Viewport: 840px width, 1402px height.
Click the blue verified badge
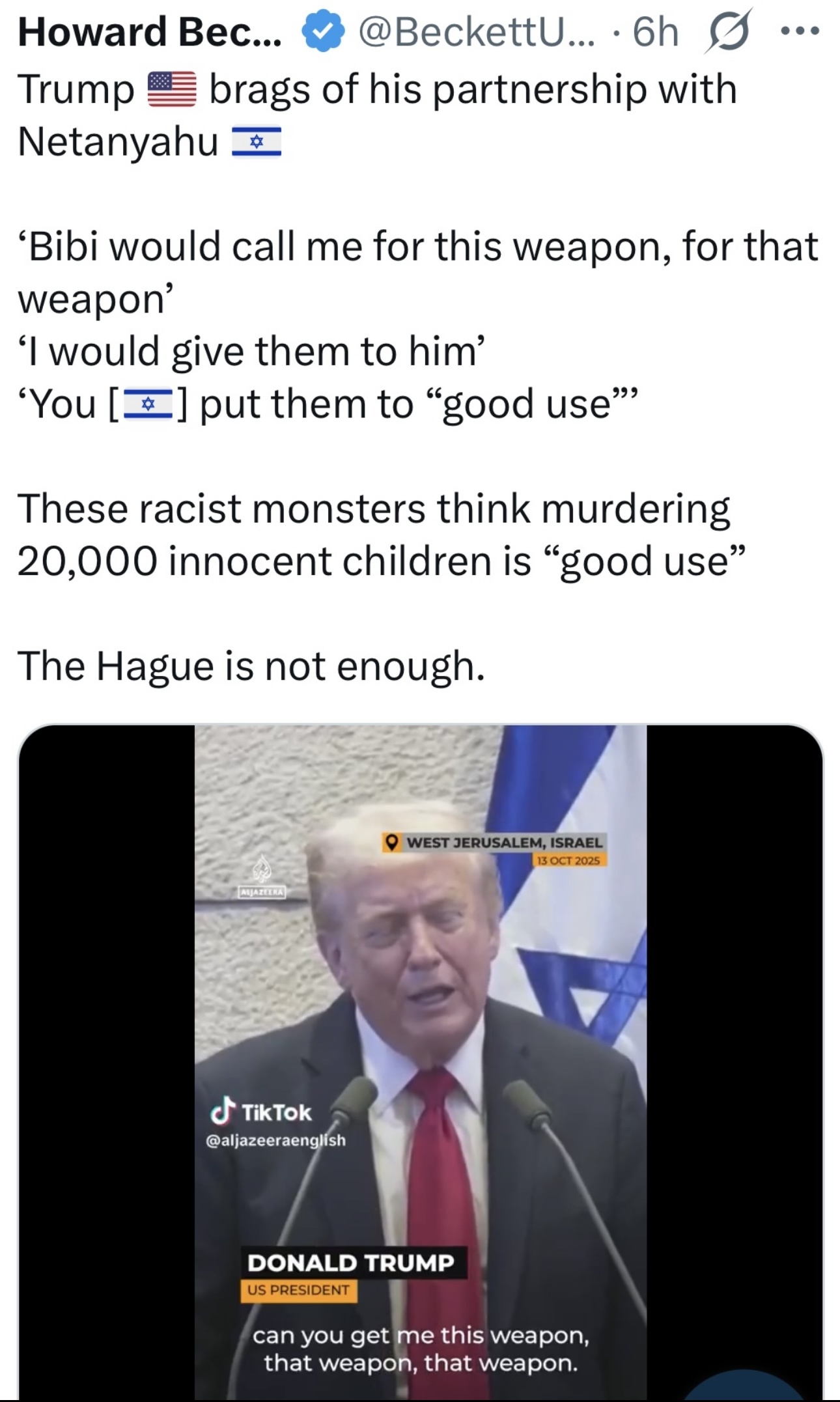(x=322, y=31)
